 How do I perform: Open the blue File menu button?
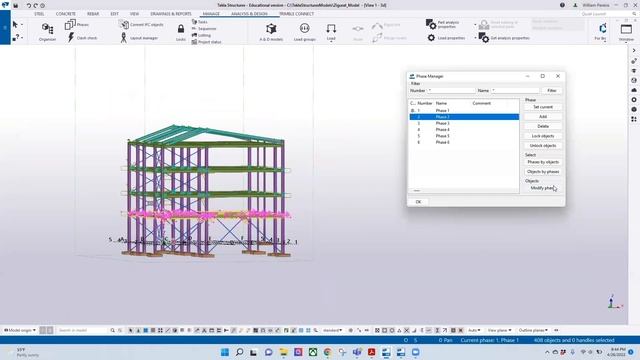[x=5, y=27]
